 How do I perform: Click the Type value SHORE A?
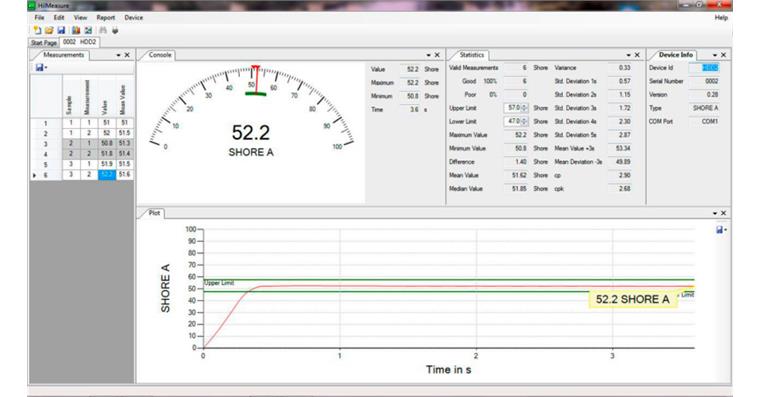pos(704,108)
